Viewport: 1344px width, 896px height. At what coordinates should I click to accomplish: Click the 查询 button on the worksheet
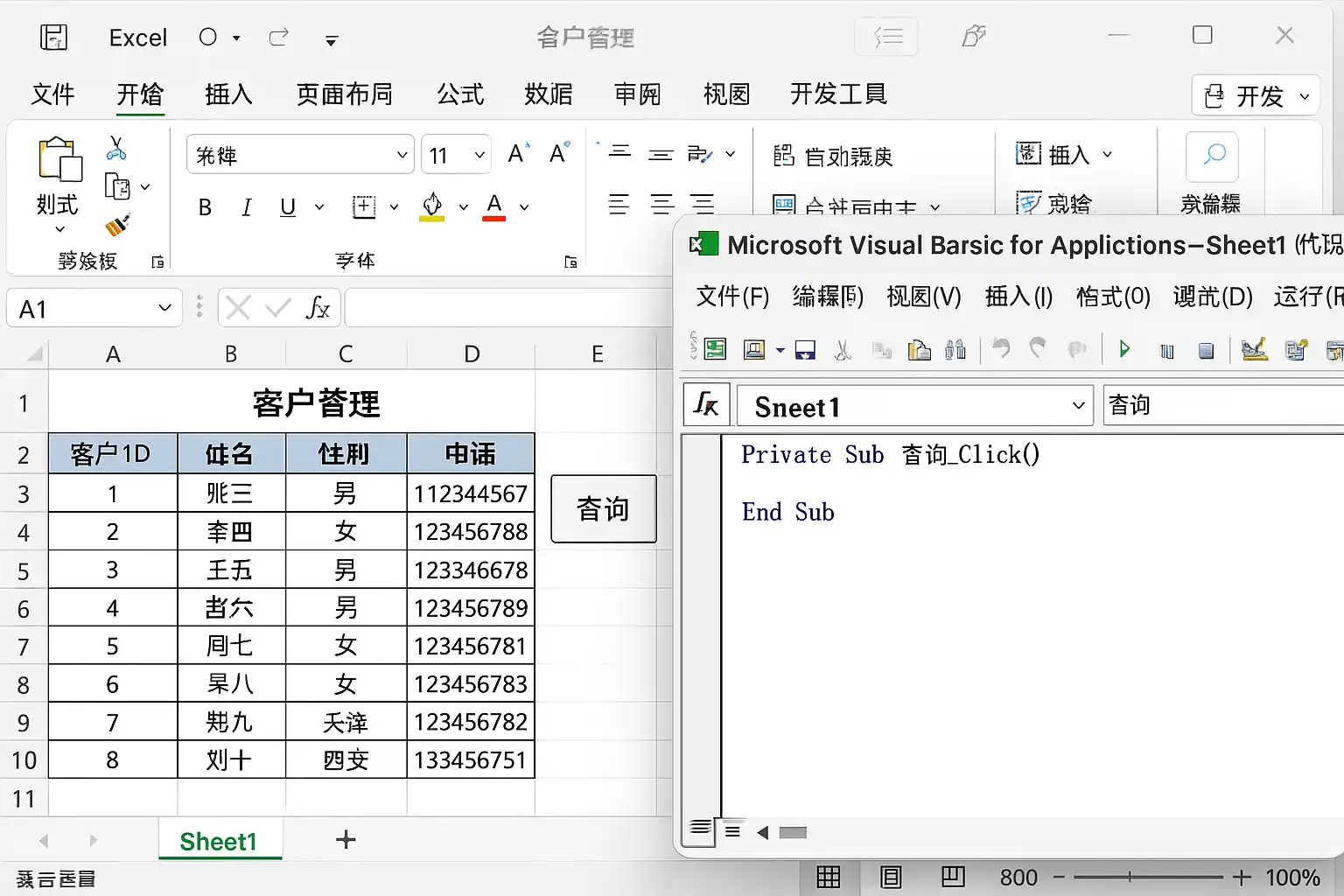603,509
